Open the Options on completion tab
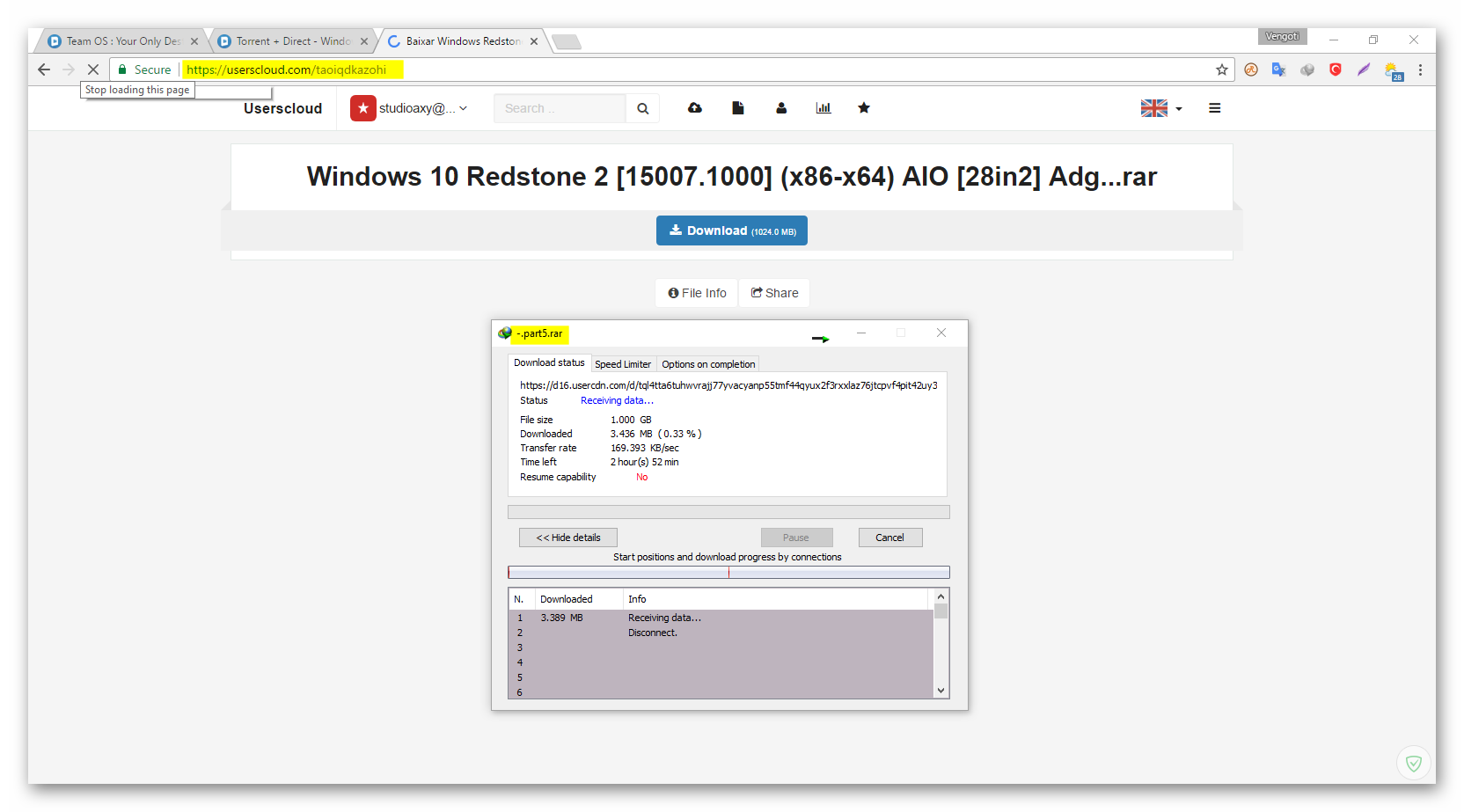The height and width of the screenshot is (812, 1464). 708,364
